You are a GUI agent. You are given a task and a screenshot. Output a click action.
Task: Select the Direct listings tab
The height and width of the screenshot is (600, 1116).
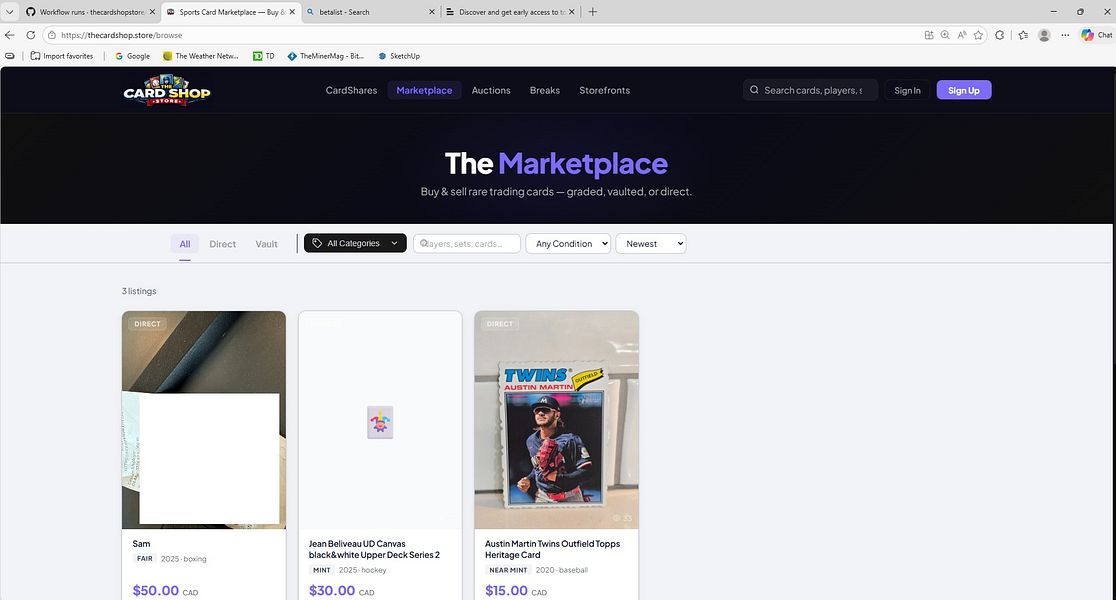click(x=222, y=244)
